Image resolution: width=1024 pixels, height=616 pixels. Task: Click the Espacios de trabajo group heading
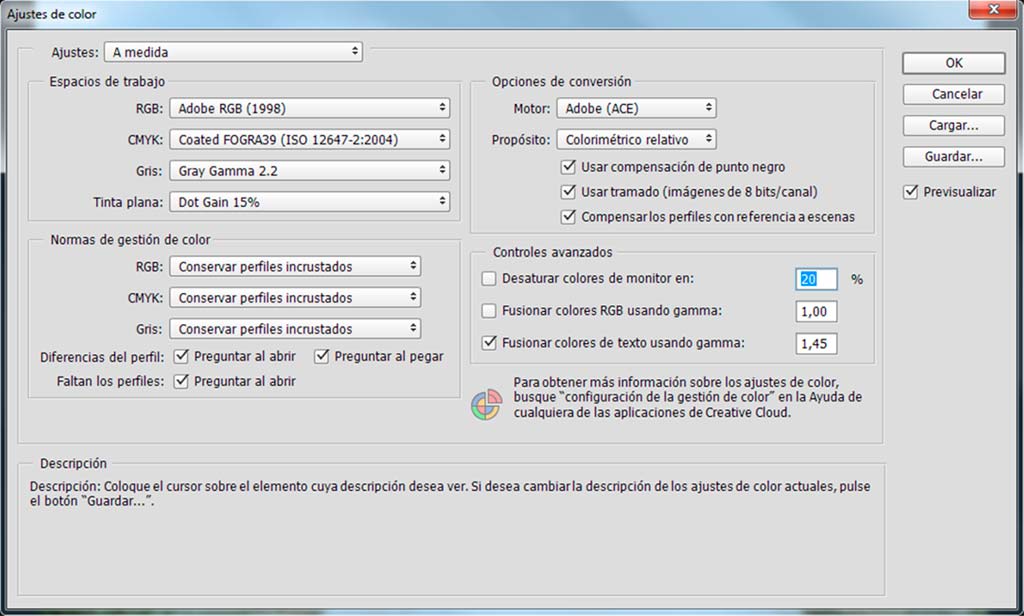click(x=107, y=82)
